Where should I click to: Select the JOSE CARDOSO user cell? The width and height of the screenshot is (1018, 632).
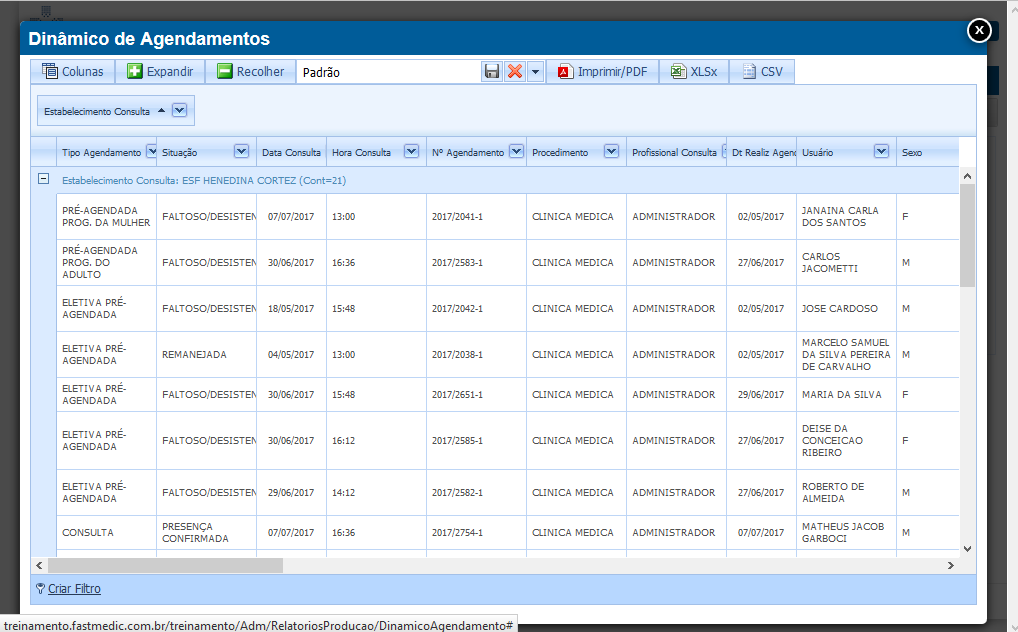click(x=846, y=309)
